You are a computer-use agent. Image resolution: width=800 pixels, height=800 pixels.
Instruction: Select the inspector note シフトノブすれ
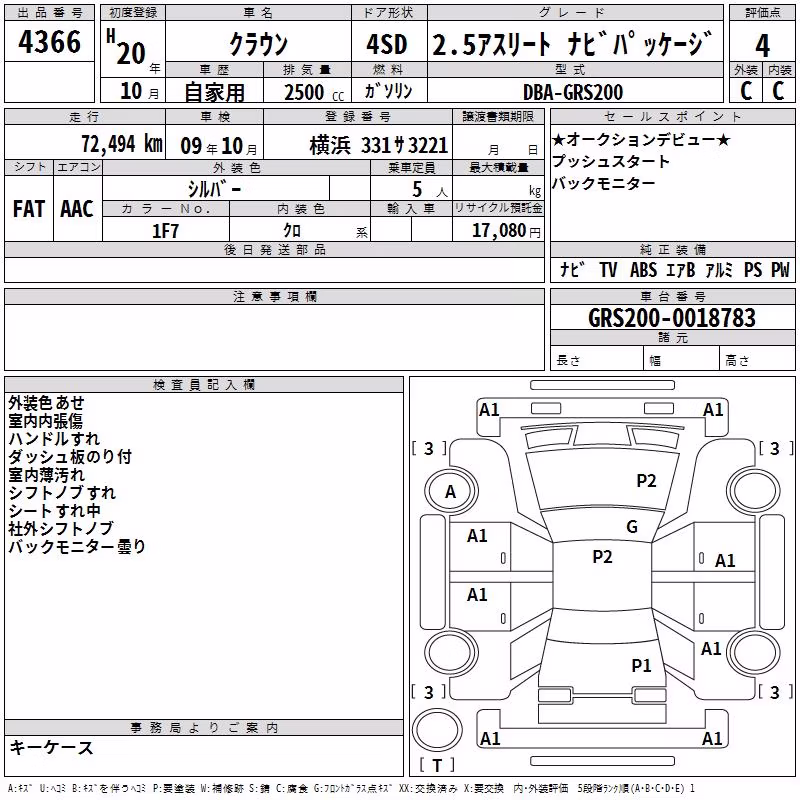click(62, 493)
